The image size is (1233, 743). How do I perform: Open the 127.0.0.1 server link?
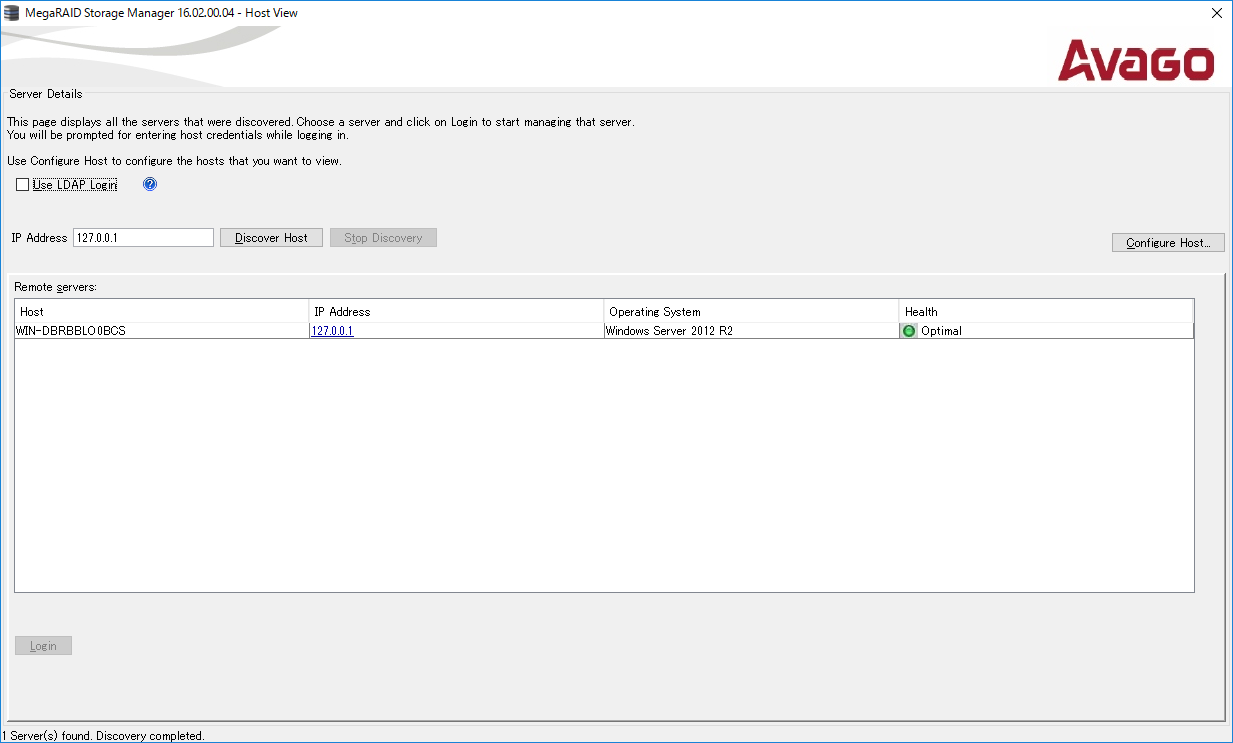[x=332, y=331]
